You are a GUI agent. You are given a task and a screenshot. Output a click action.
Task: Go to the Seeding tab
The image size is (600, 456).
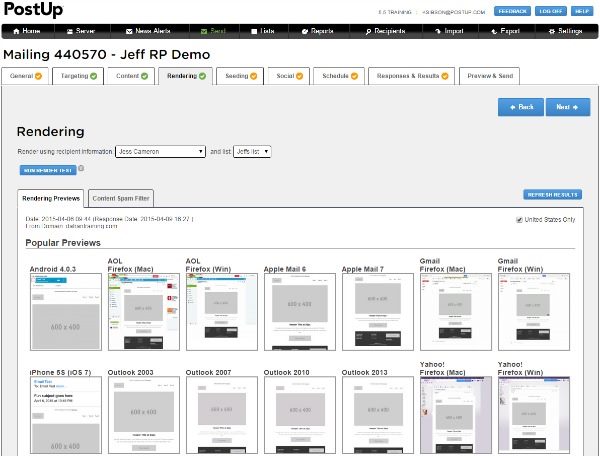[x=240, y=76]
